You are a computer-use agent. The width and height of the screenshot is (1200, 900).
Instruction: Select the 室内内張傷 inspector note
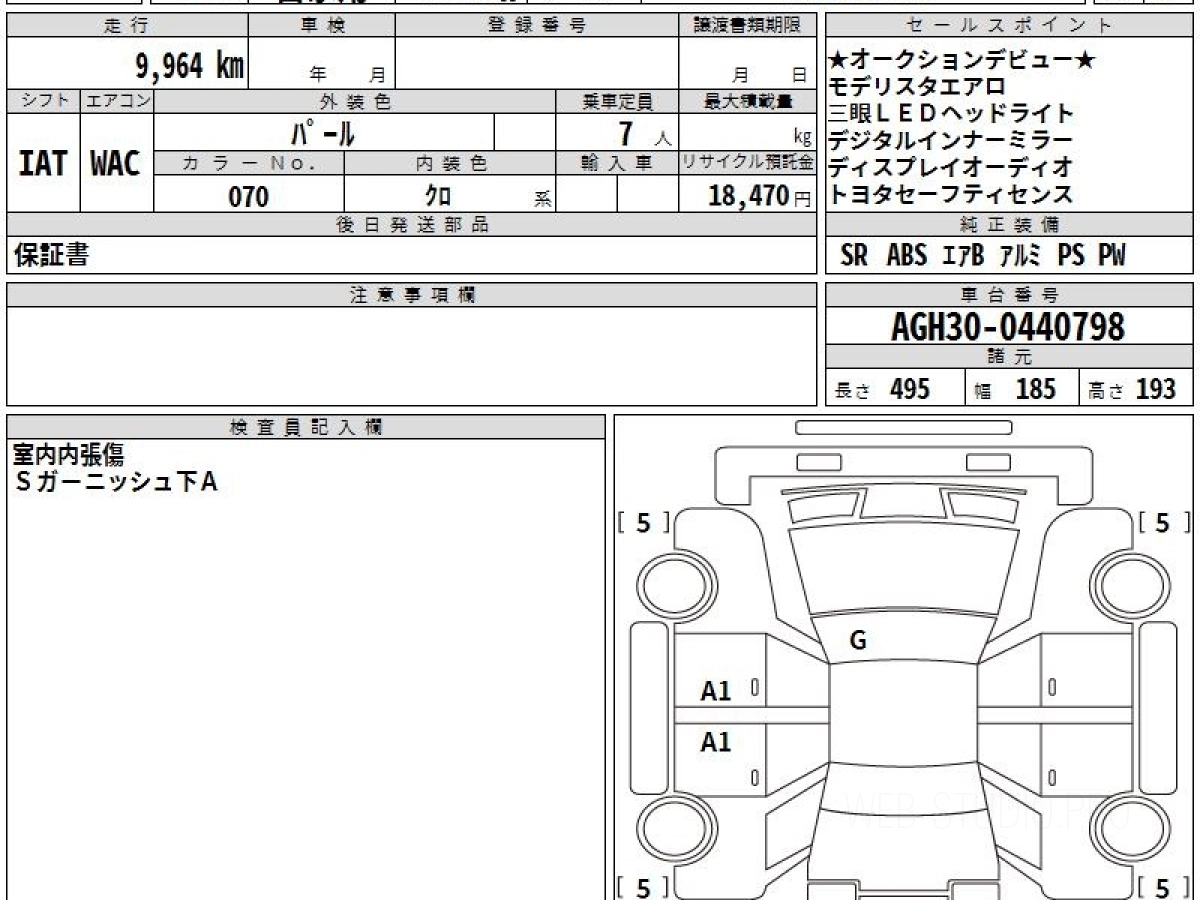tap(68, 455)
